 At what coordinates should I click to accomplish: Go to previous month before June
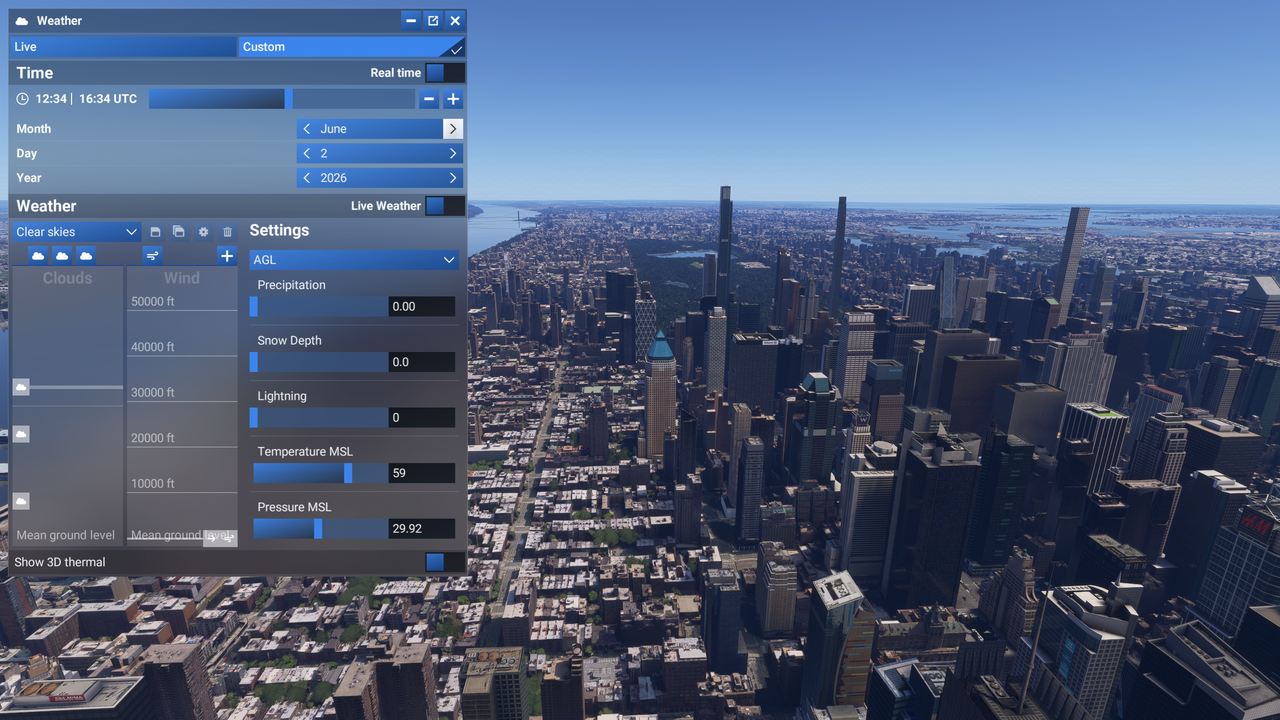pyautogui.click(x=307, y=129)
